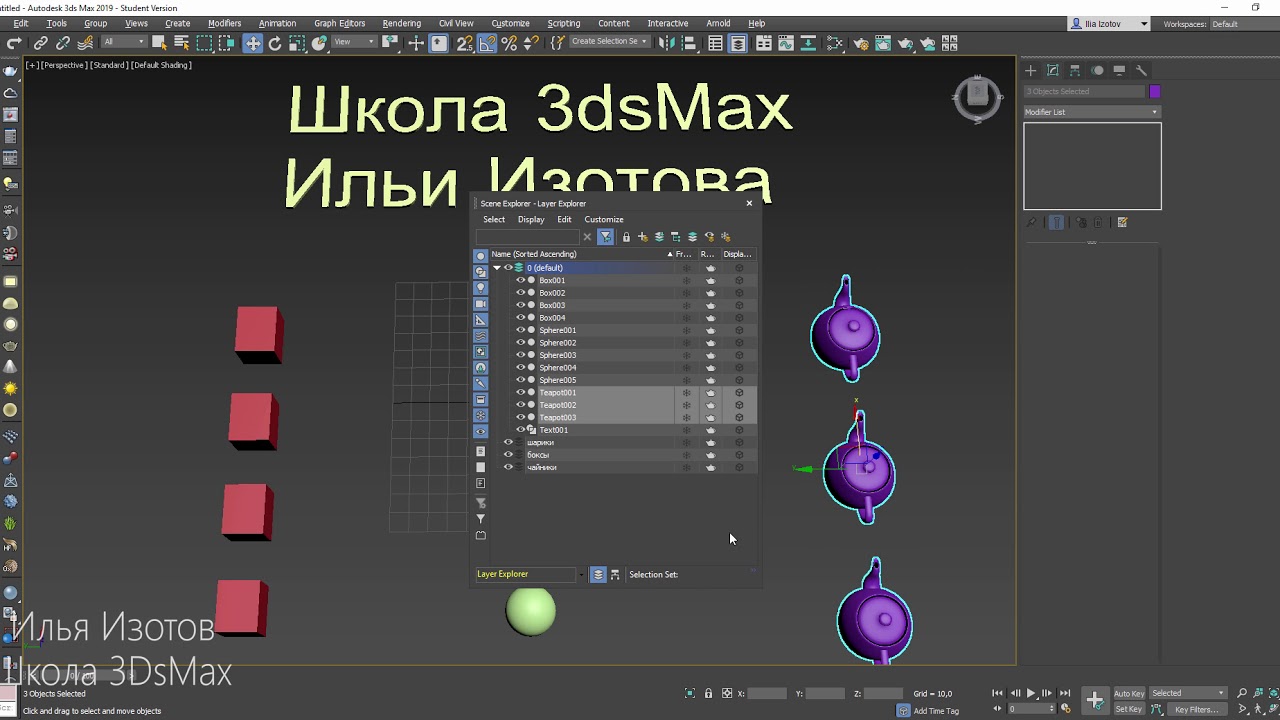
Task: Click the Scene Explorer search field
Action: click(527, 237)
